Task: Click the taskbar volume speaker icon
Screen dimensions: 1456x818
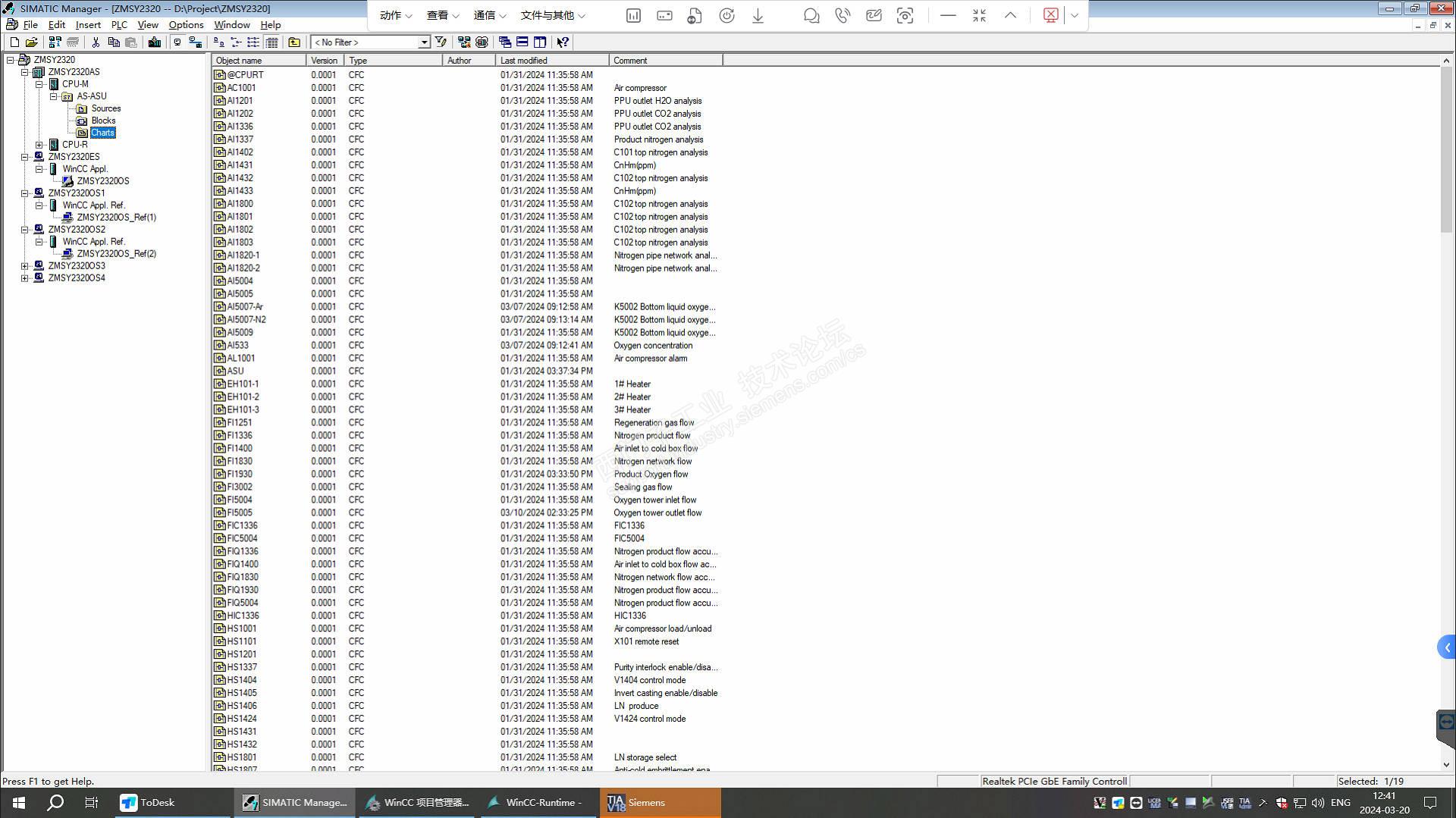Action: 1318,802
